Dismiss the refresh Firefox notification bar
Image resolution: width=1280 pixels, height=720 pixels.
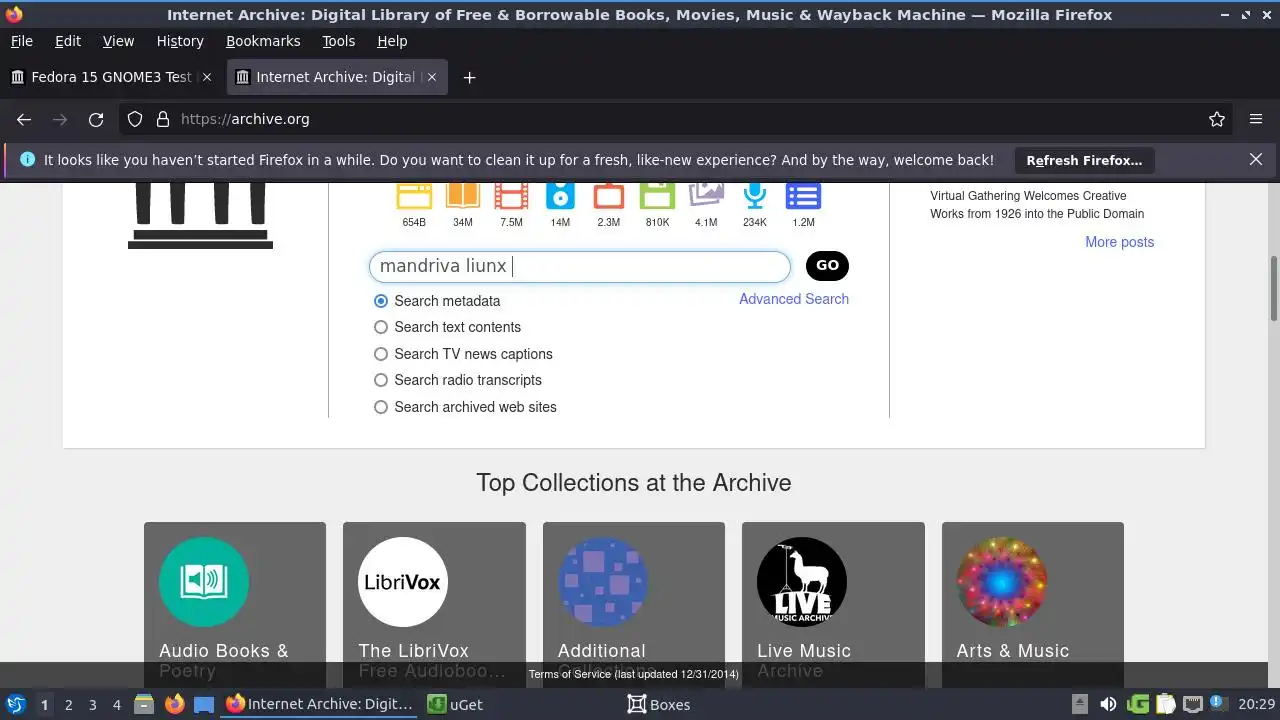coord(1256,159)
